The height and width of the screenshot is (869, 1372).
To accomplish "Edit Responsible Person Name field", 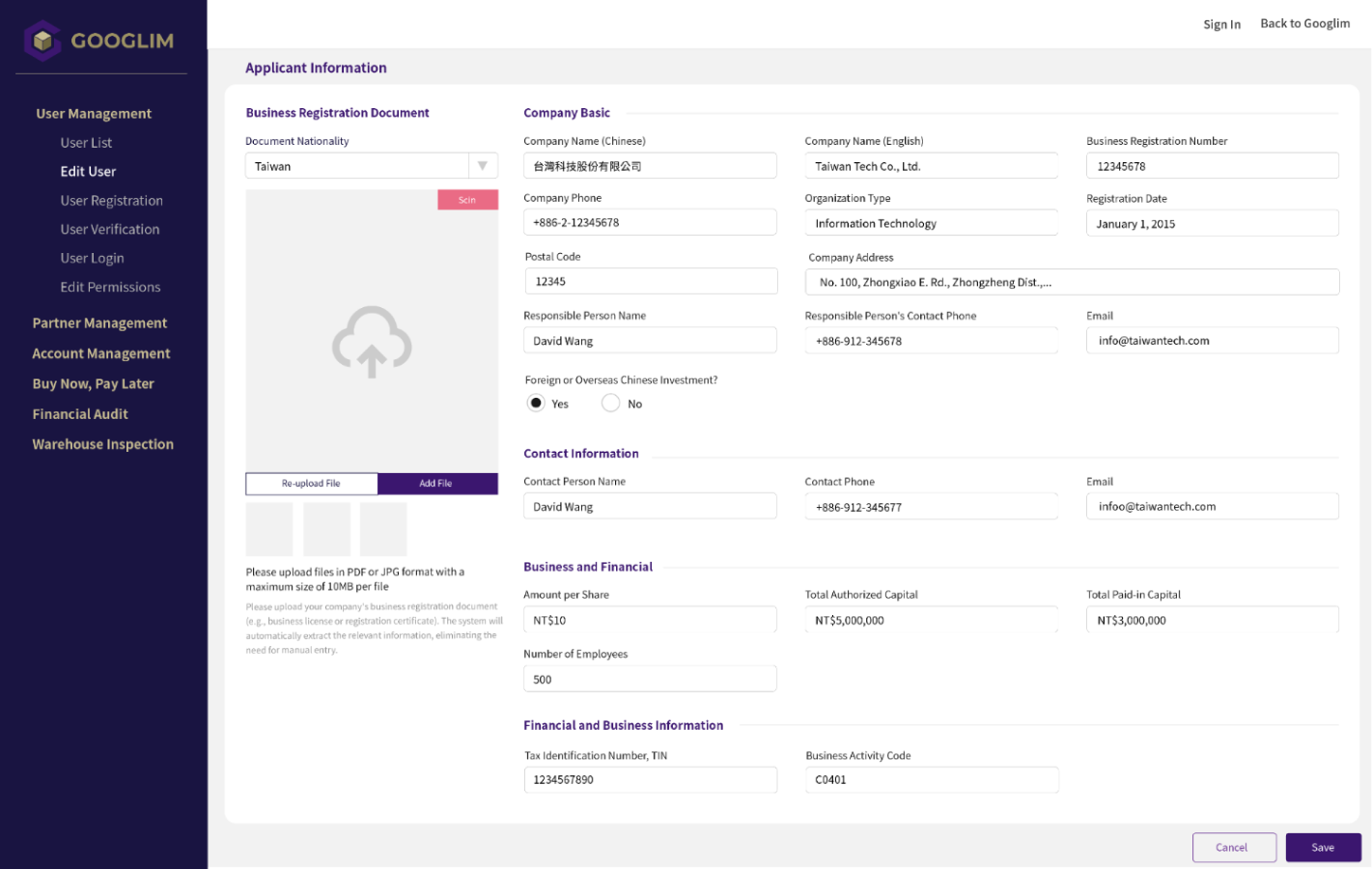I will [x=650, y=341].
